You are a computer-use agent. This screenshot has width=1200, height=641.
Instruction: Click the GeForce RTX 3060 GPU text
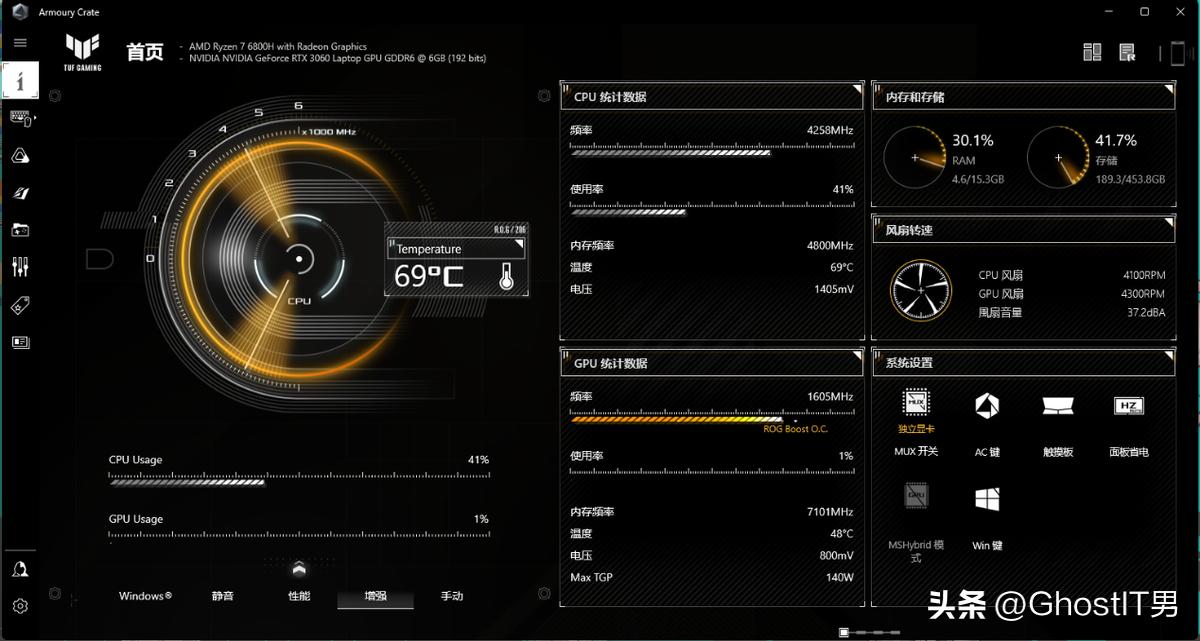(x=338, y=58)
